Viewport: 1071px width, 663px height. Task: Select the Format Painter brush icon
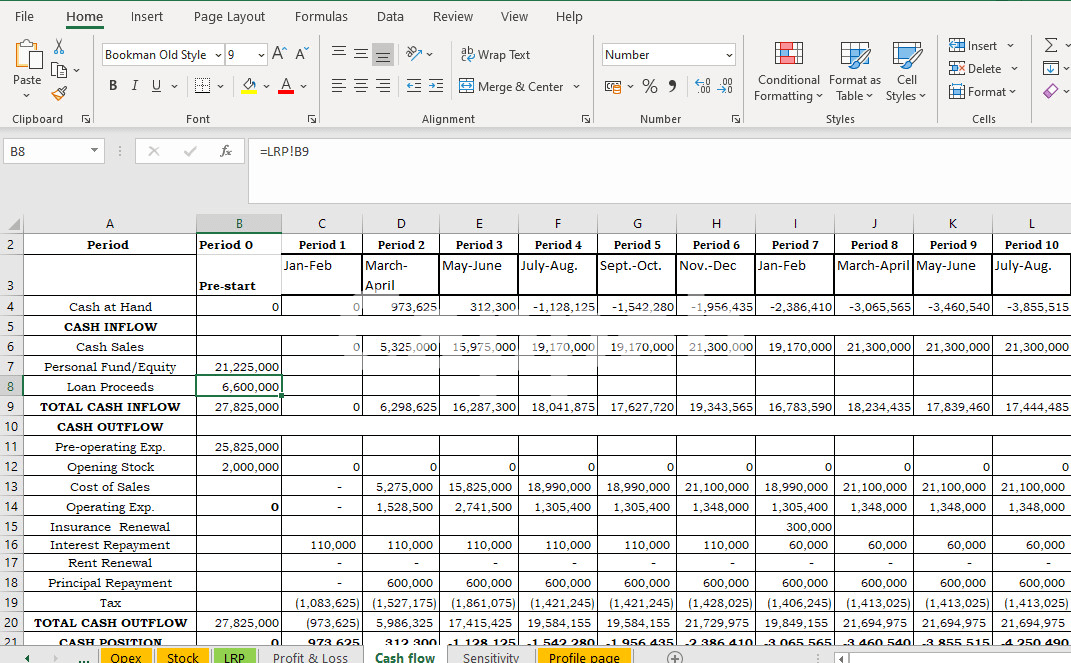(x=59, y=93)
